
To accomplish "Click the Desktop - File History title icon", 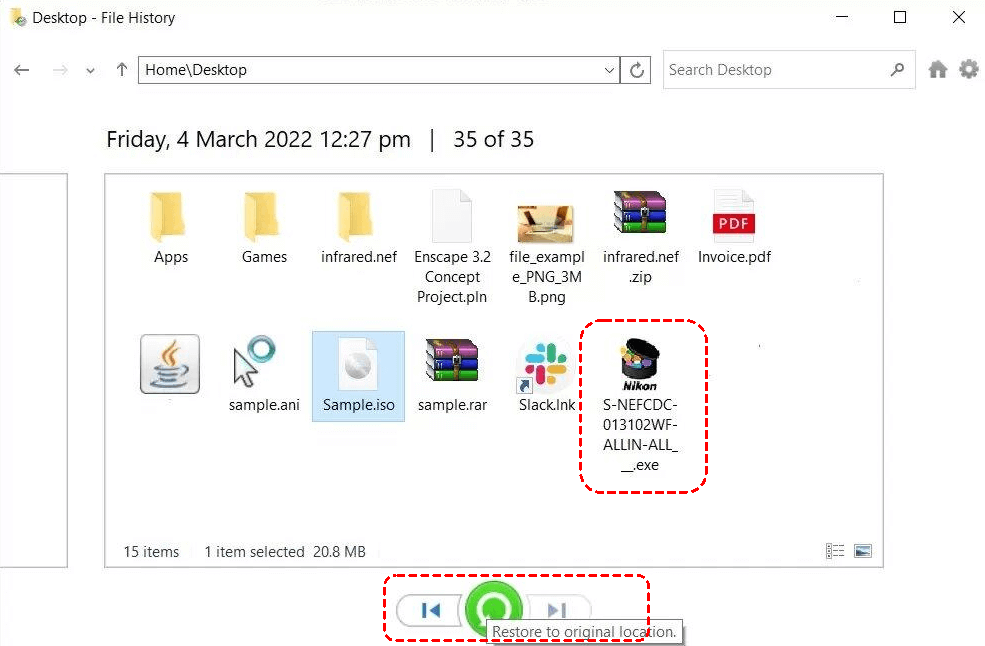I will click(18, 18).
